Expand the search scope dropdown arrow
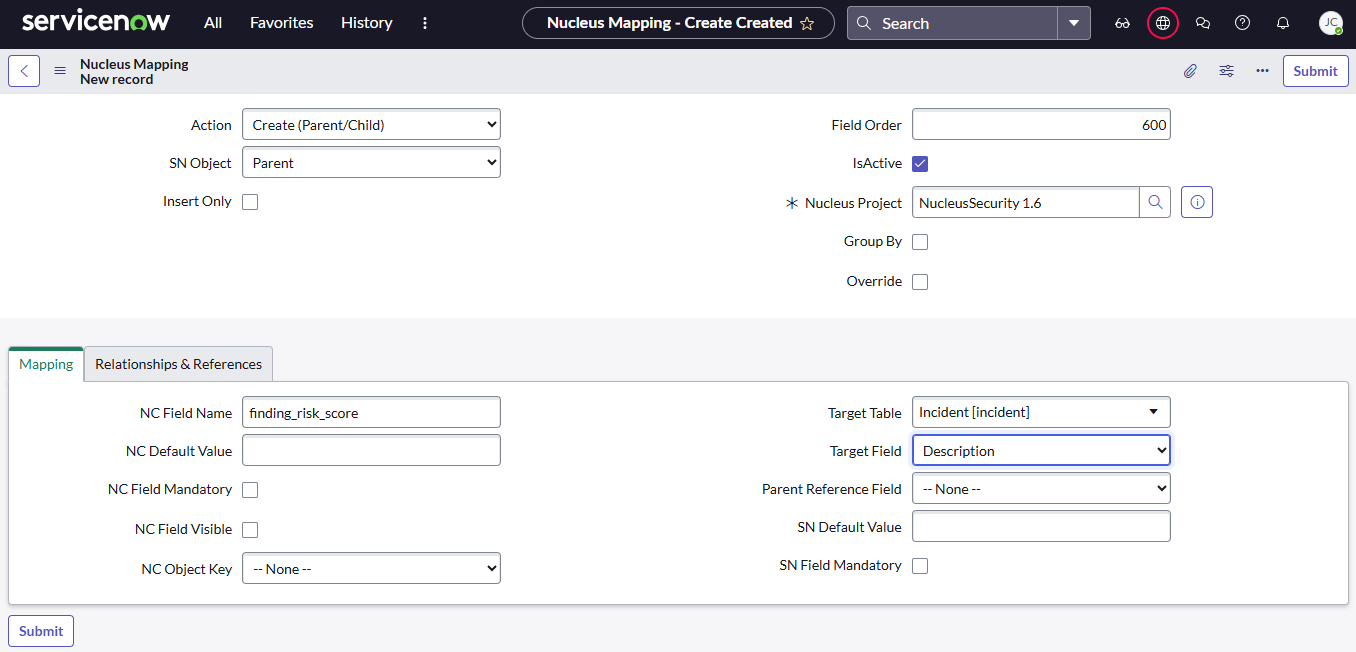Viewport: 1356px width, 652px height. [x=1074, y=23]
